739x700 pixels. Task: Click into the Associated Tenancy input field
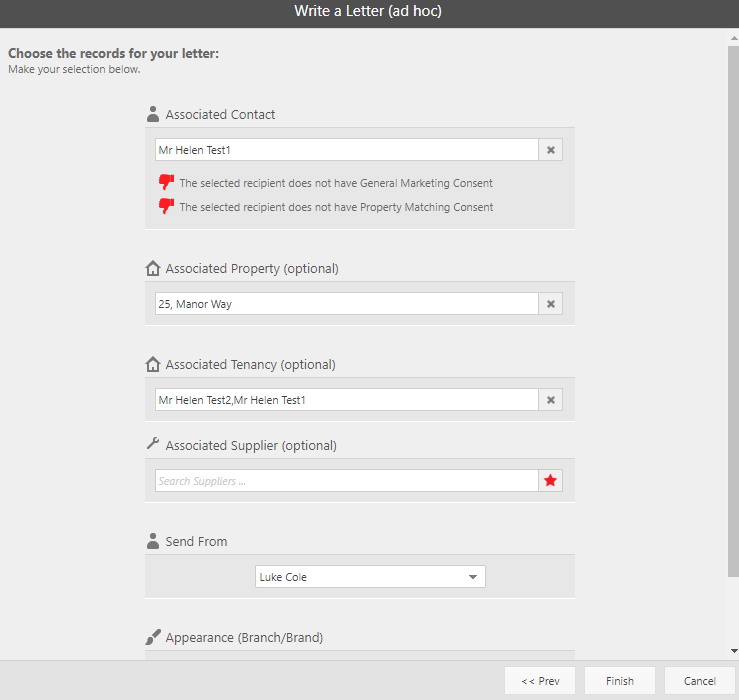point(347,400)
